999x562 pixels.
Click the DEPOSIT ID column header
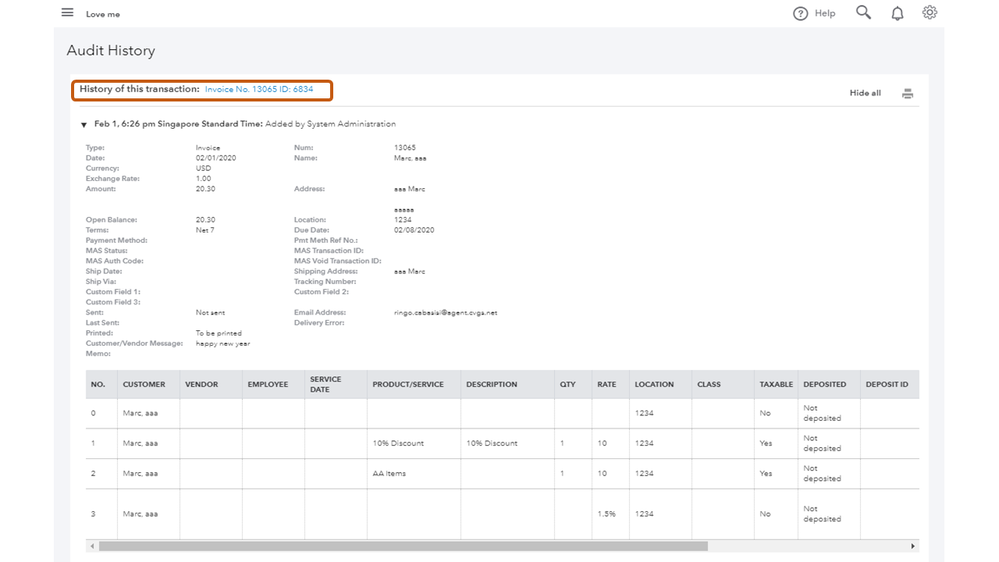point(887,384)
